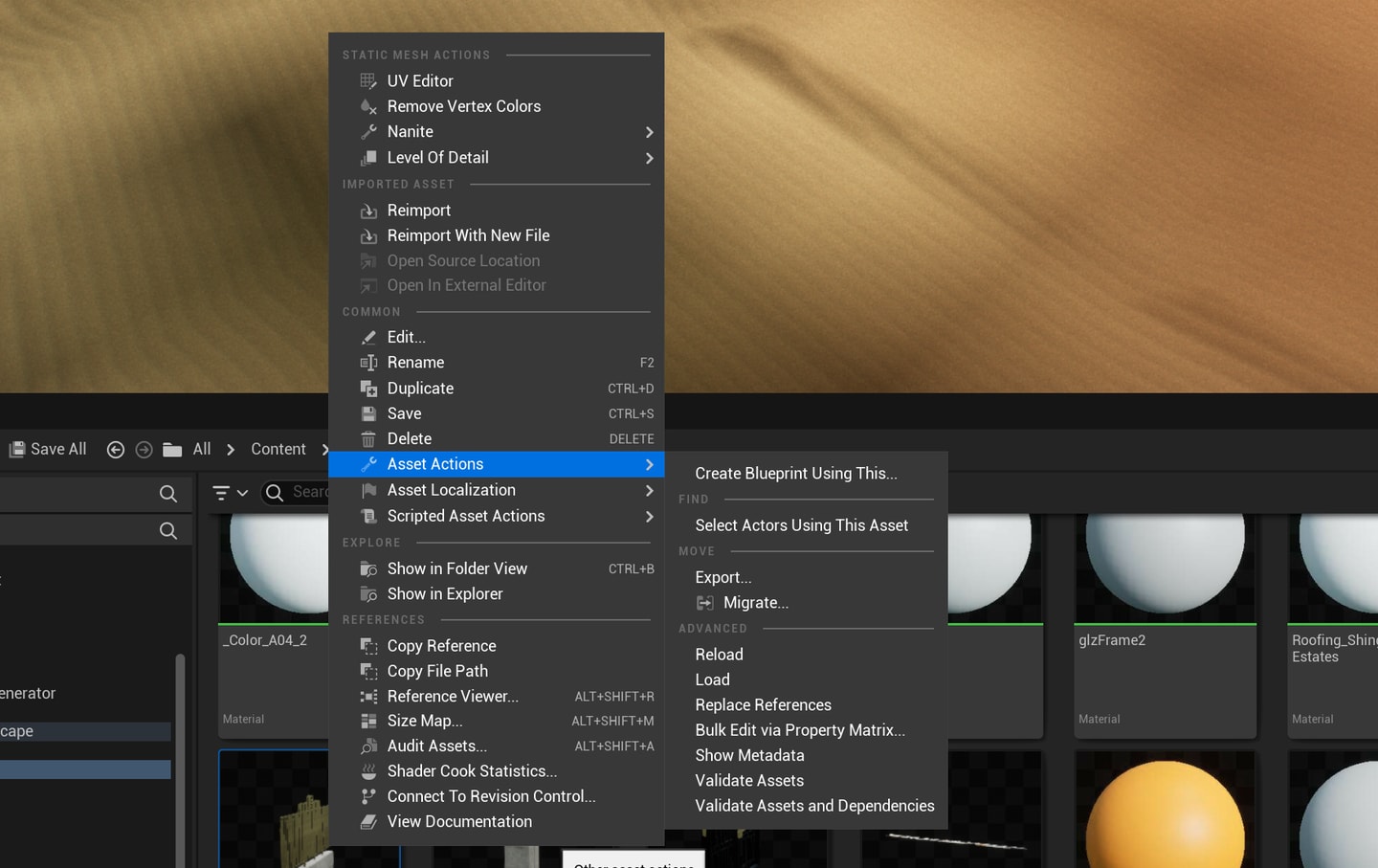Click the Reimport icon

[368, 211]
